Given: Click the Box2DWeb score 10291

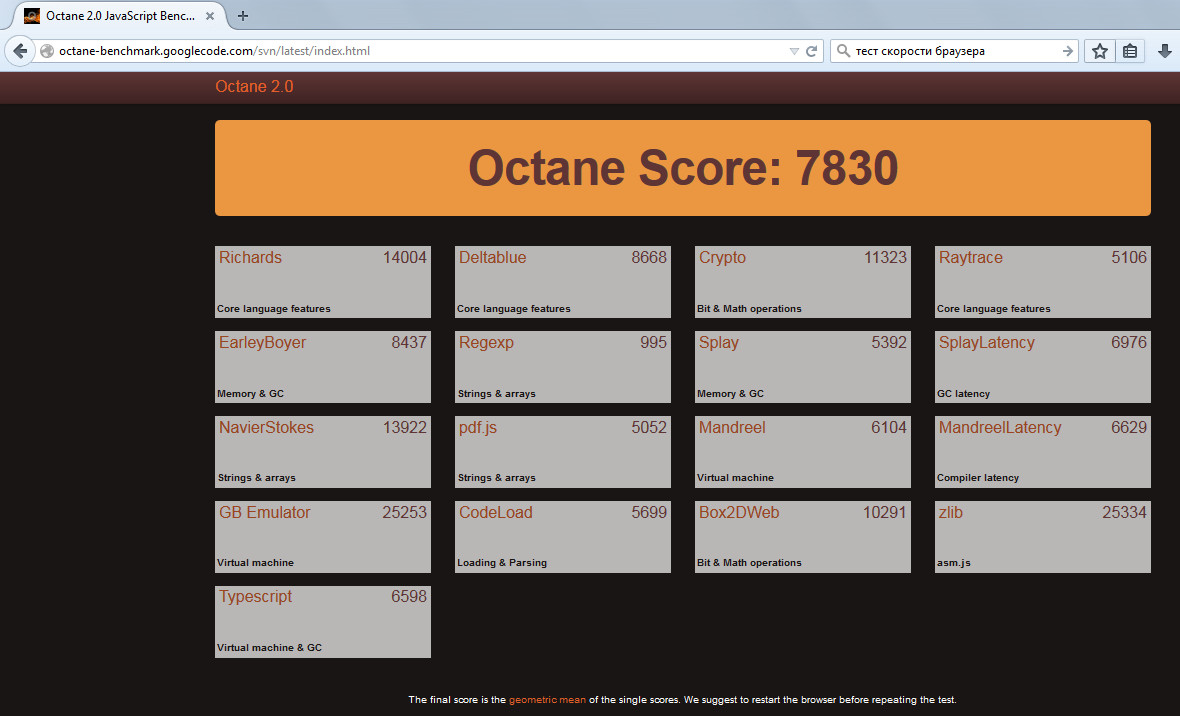Looking at the screenshot, I should [884, 513].
